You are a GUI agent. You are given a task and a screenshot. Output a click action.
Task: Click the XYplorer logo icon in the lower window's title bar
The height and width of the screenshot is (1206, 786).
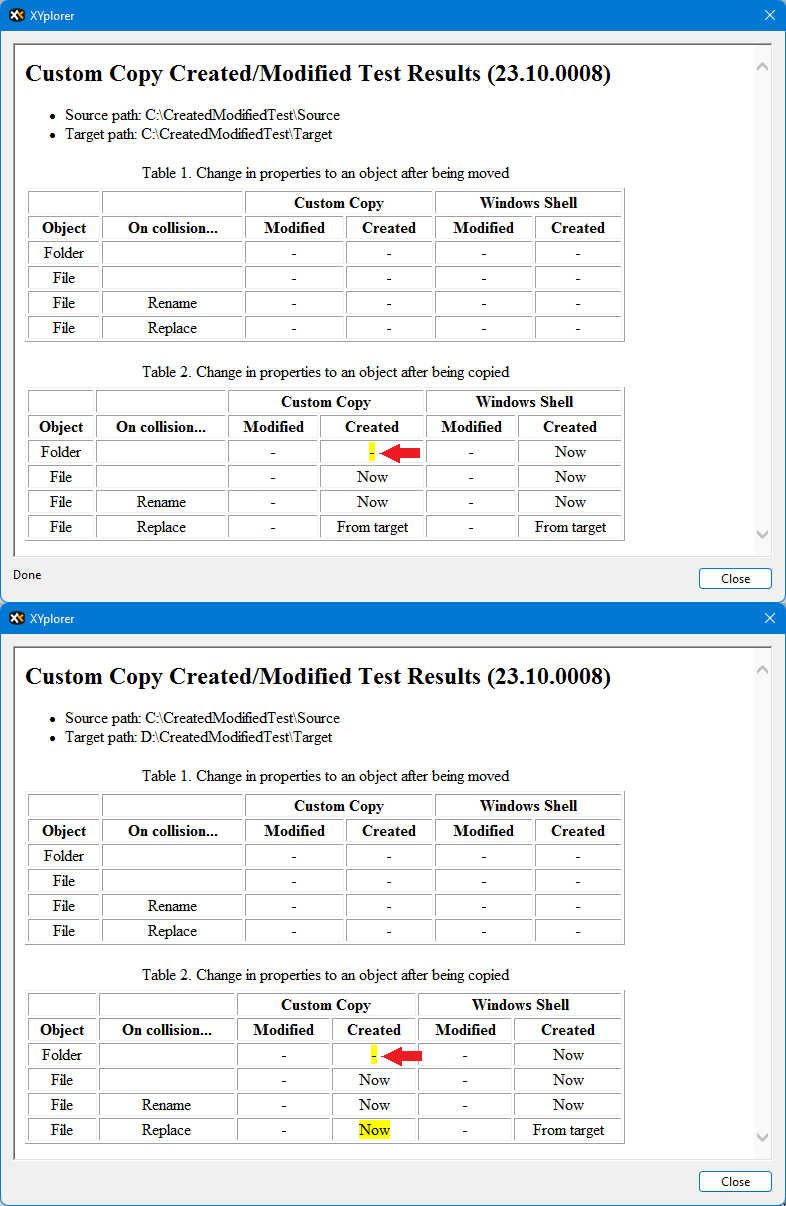pyautogui.click(x=16, y=619)
